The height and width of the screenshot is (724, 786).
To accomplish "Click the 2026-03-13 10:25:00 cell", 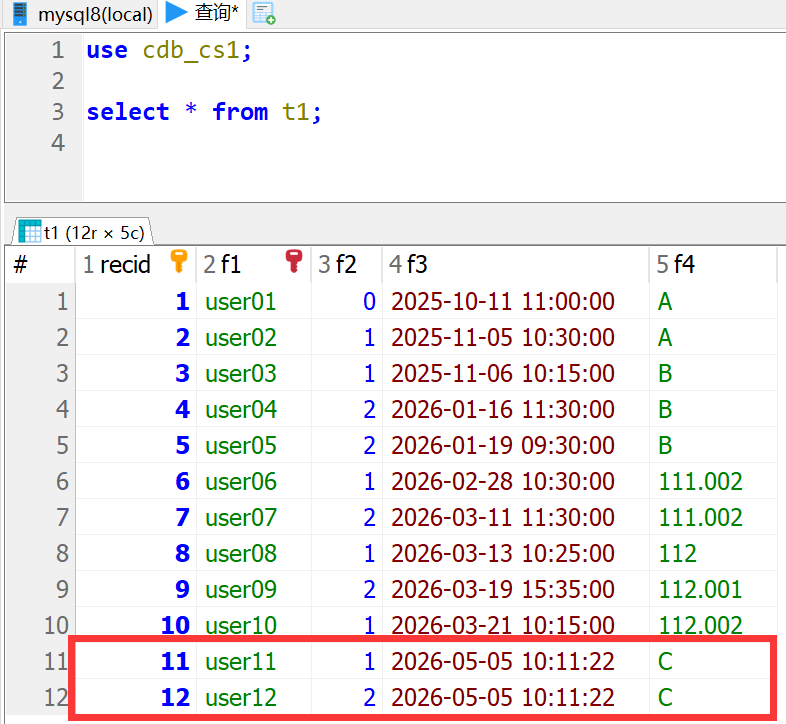I will (516, 554).
